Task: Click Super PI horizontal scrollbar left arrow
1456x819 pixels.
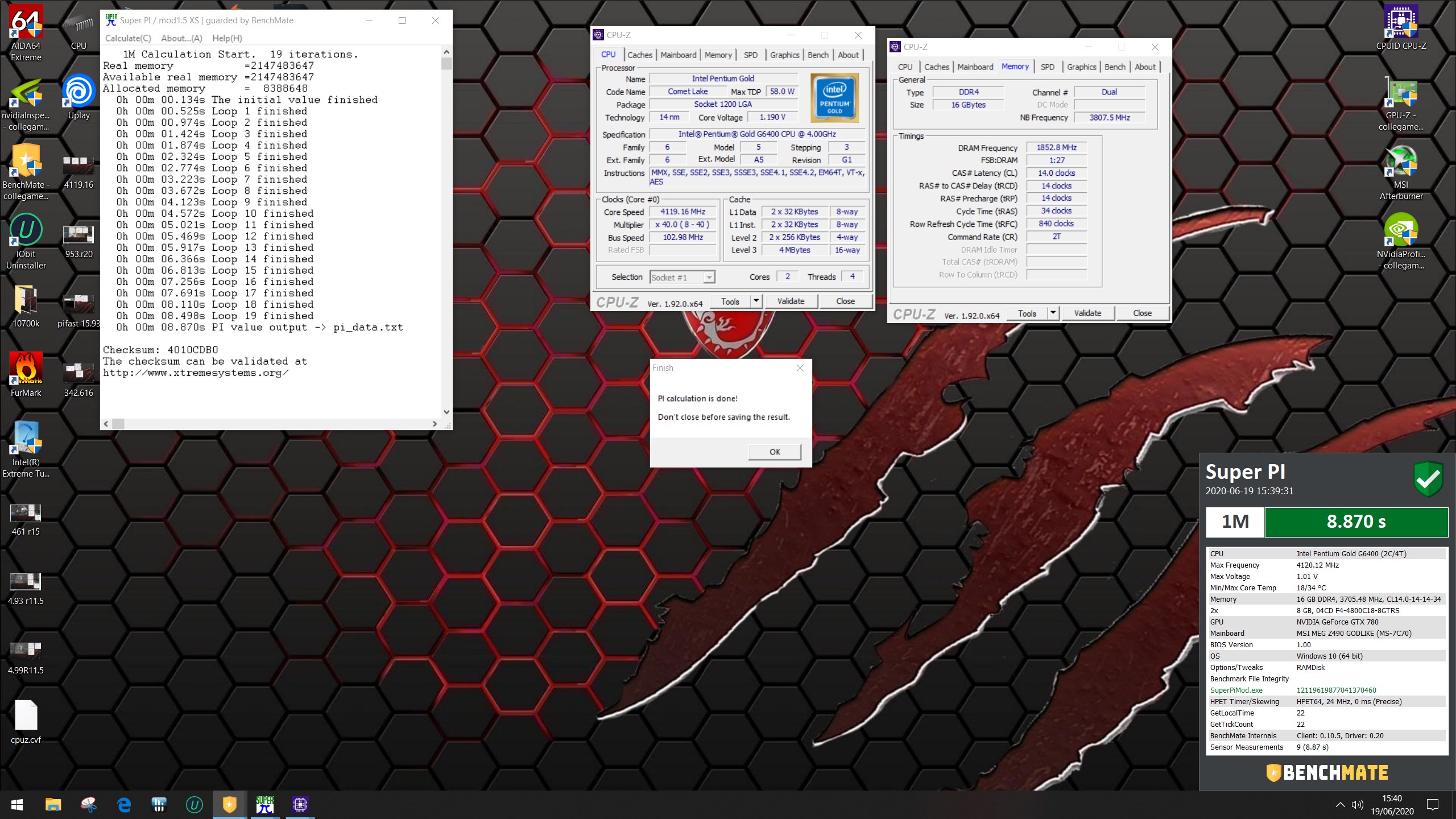Action: pyautogui.click(x=106, y=424)
